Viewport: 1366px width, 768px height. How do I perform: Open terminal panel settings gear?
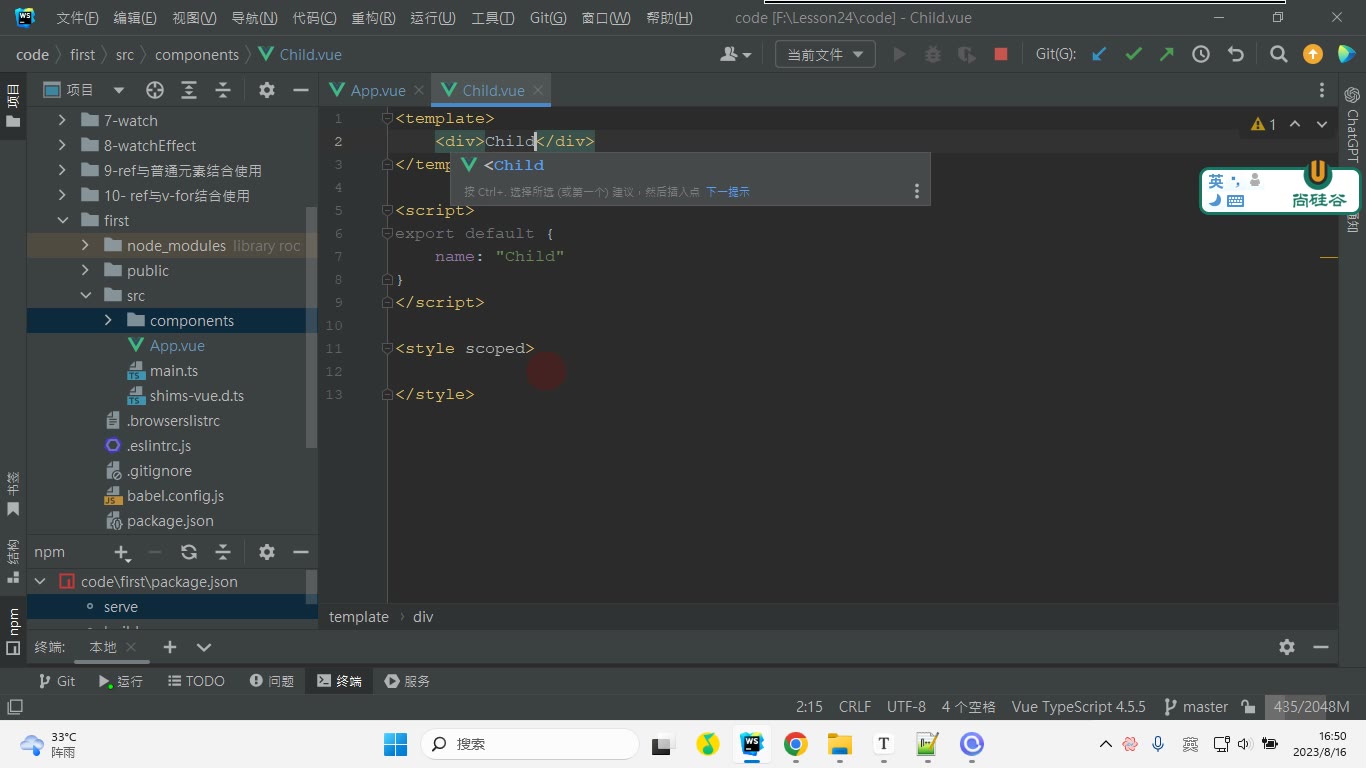[1287, 647]
